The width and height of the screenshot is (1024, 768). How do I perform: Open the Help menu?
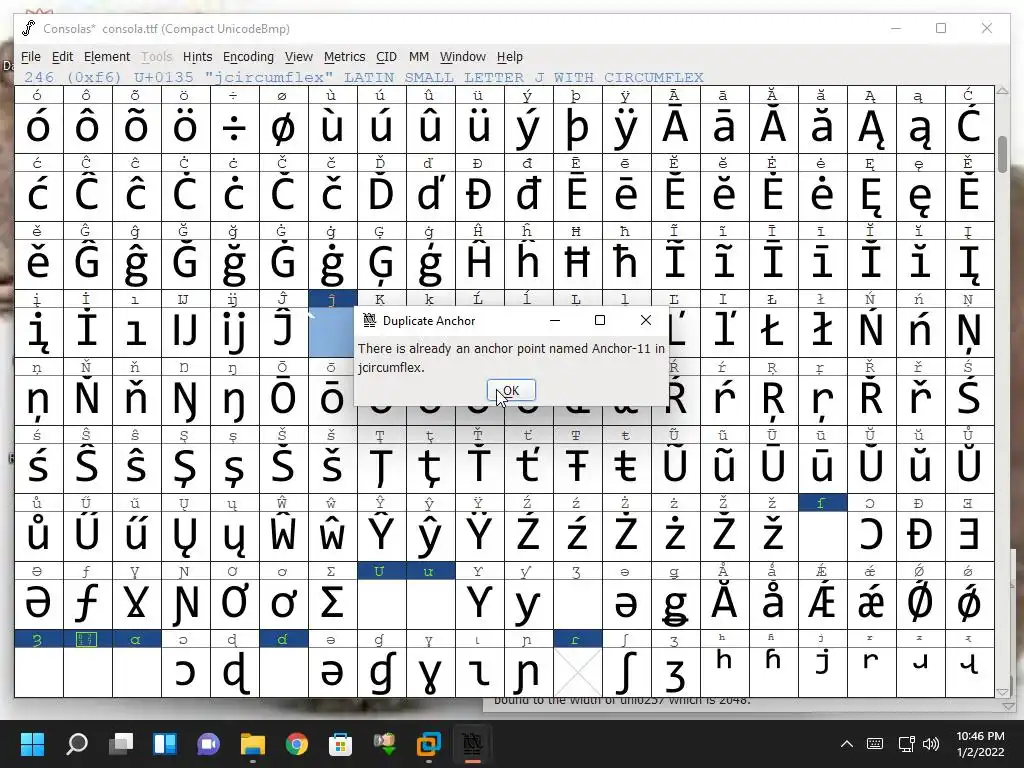[x=509, y=57]
